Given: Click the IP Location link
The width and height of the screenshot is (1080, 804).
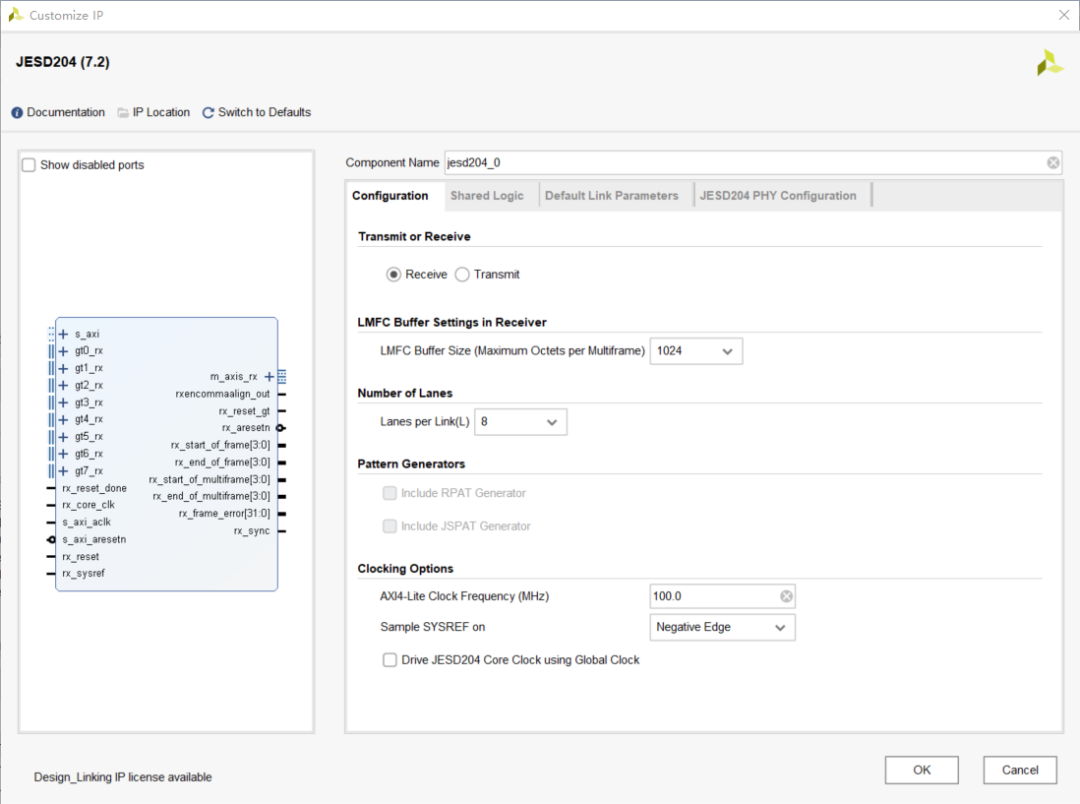Looking at the screenshot, I should pyautogui.click(x=161, y=112).
